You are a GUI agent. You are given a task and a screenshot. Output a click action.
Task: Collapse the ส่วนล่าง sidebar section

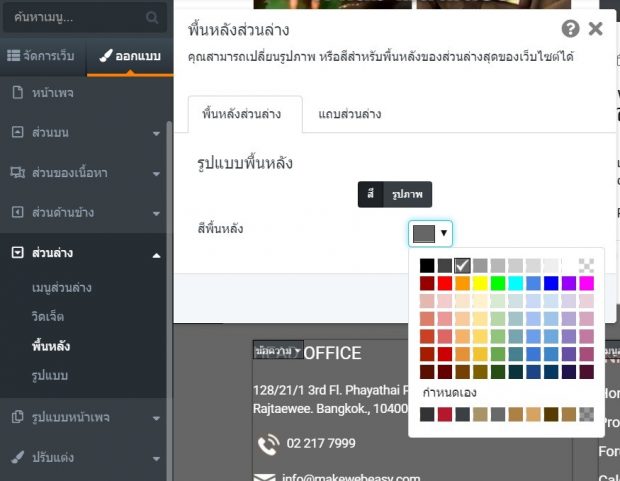[x=156, y=254]
